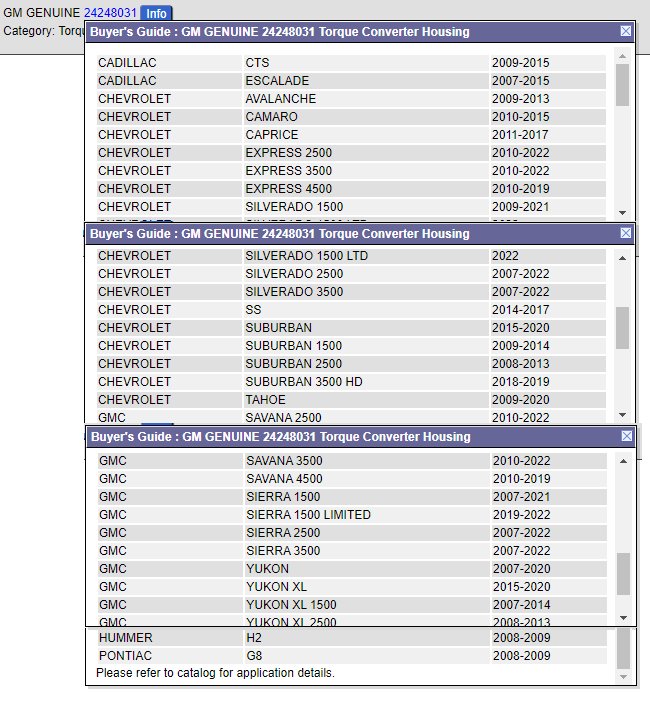Close the bottom Buyer's Guide popup
650x718 pixels.
click(x=626, y=437)
